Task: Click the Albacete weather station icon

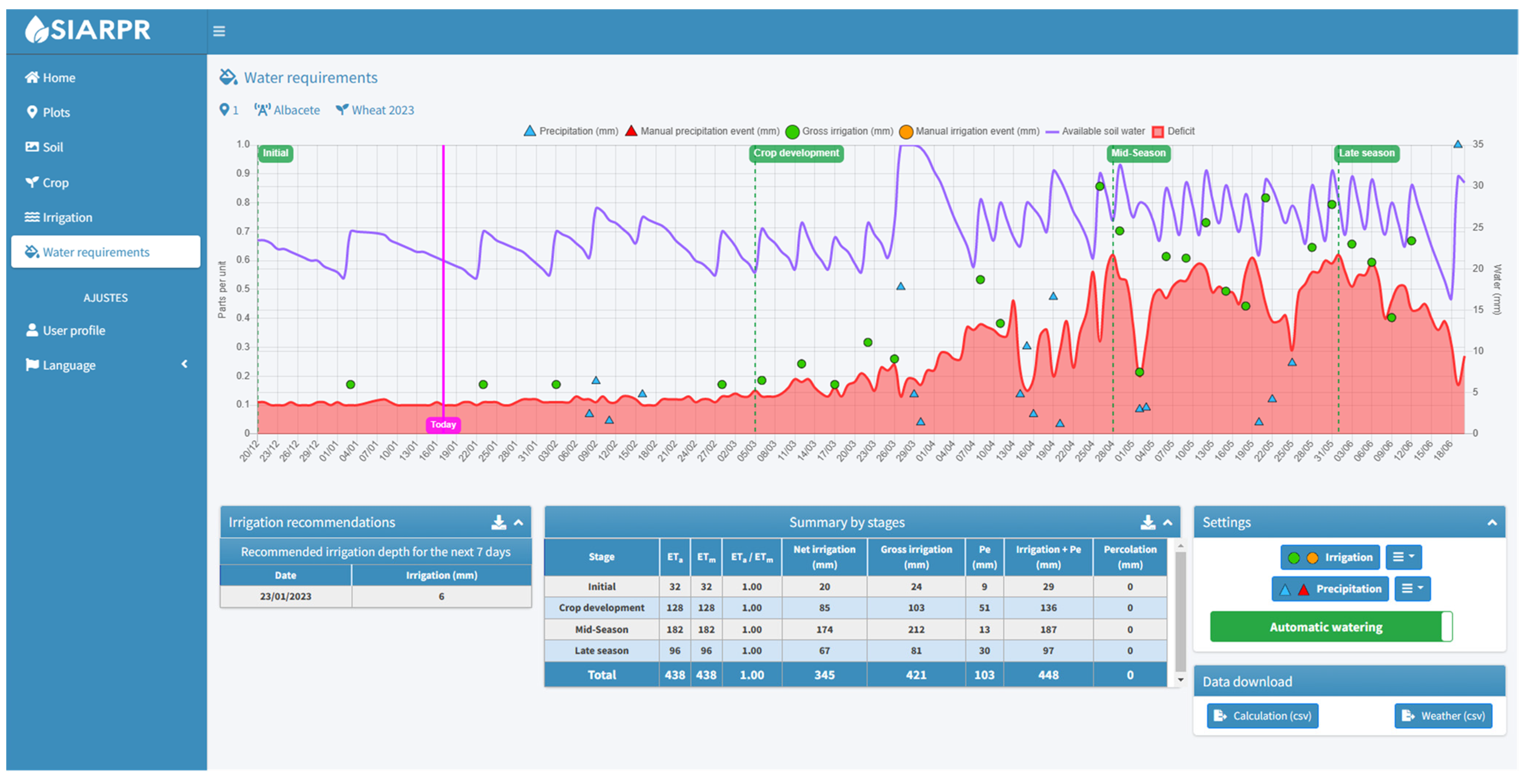Action: tap(262, 110)
